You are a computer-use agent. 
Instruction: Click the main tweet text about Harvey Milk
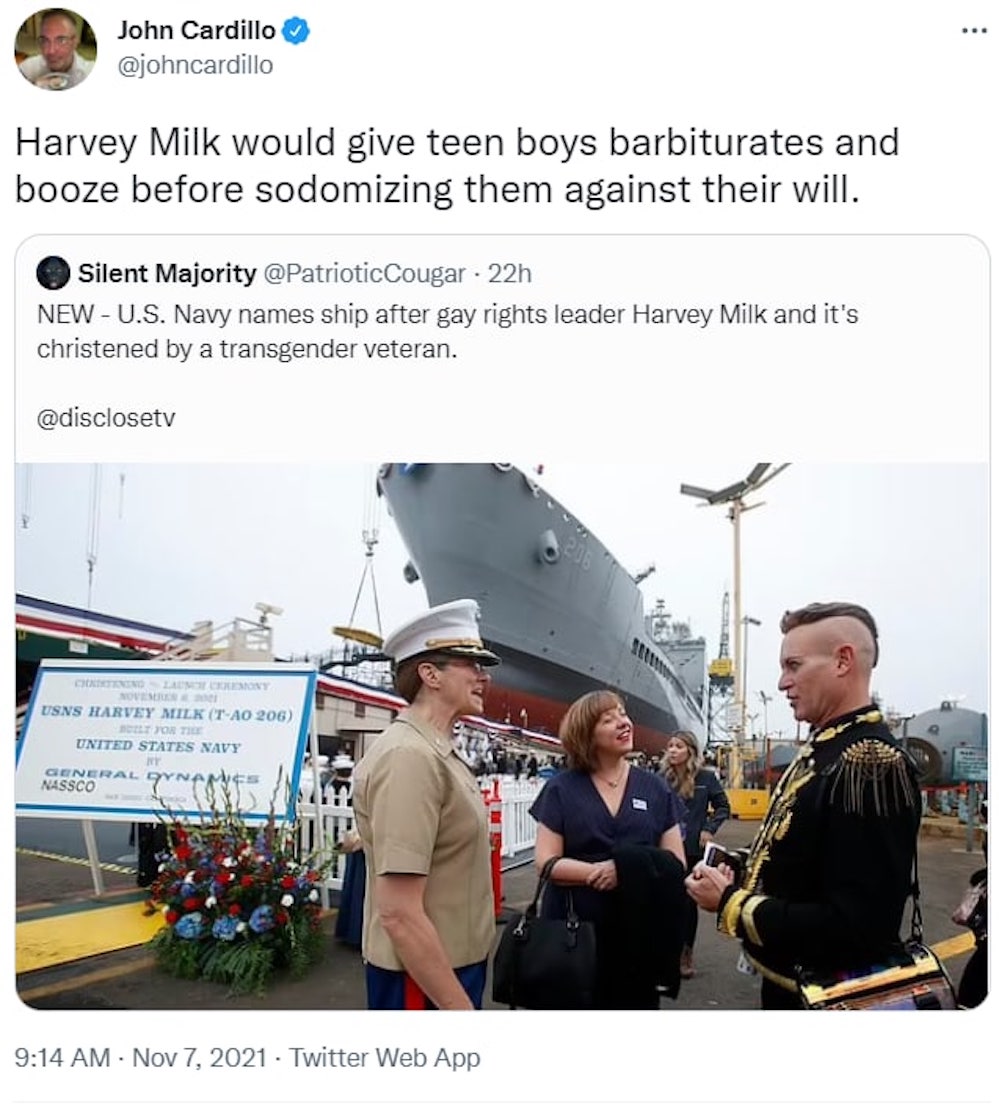[x=457, y=165]
